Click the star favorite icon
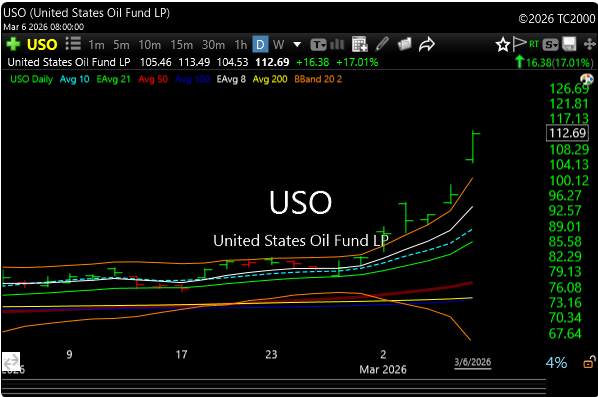Screen dimensions: 598x397 pyautogui.click(x=503, y=45)
